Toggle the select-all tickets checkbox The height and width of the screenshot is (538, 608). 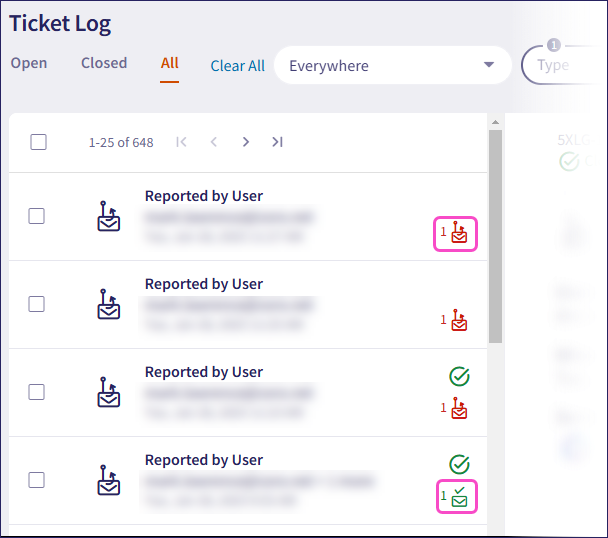tap(38, 142)
